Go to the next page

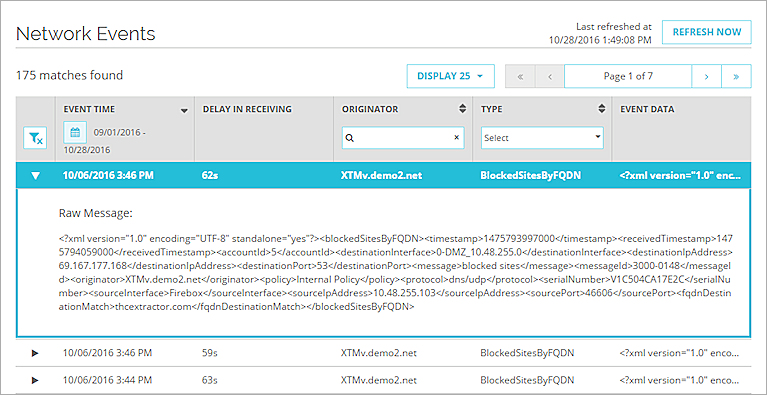click(706, 76)
